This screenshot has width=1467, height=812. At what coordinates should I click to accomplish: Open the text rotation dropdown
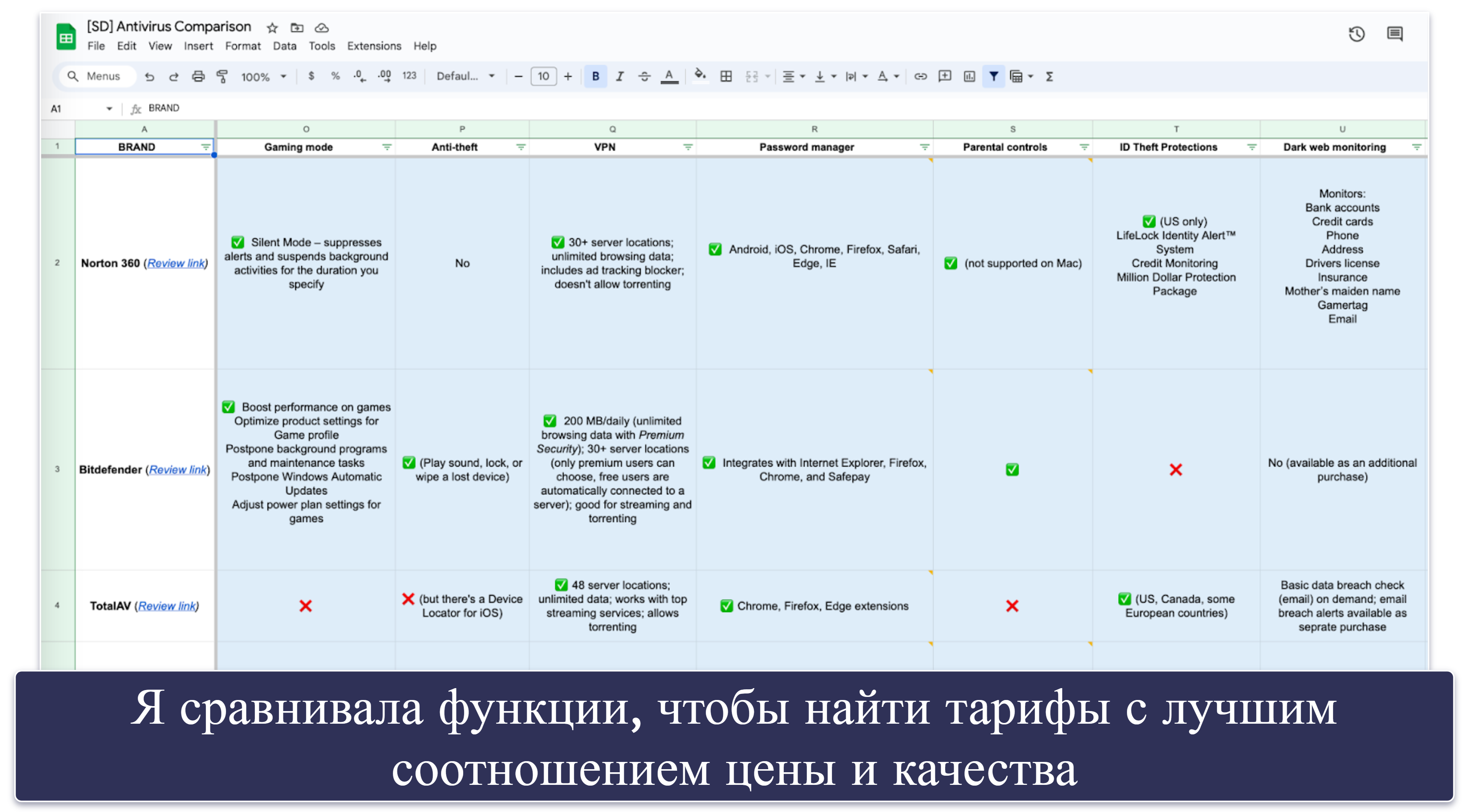[x=888, y=76]
